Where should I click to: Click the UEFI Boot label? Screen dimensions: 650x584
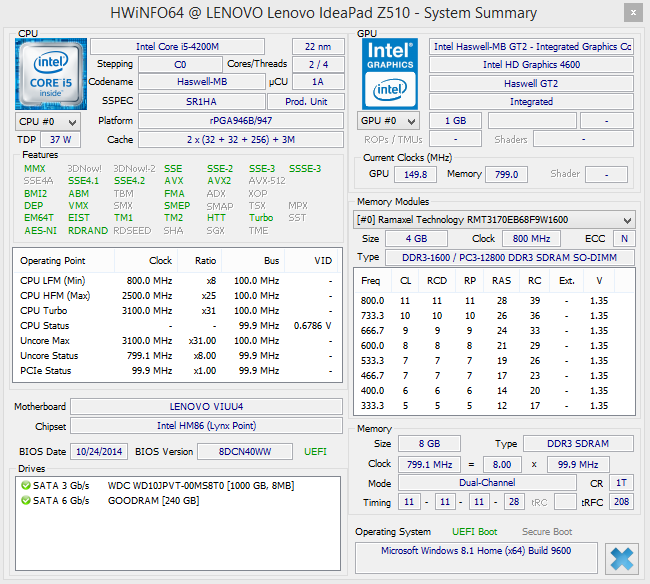(475, 532)
